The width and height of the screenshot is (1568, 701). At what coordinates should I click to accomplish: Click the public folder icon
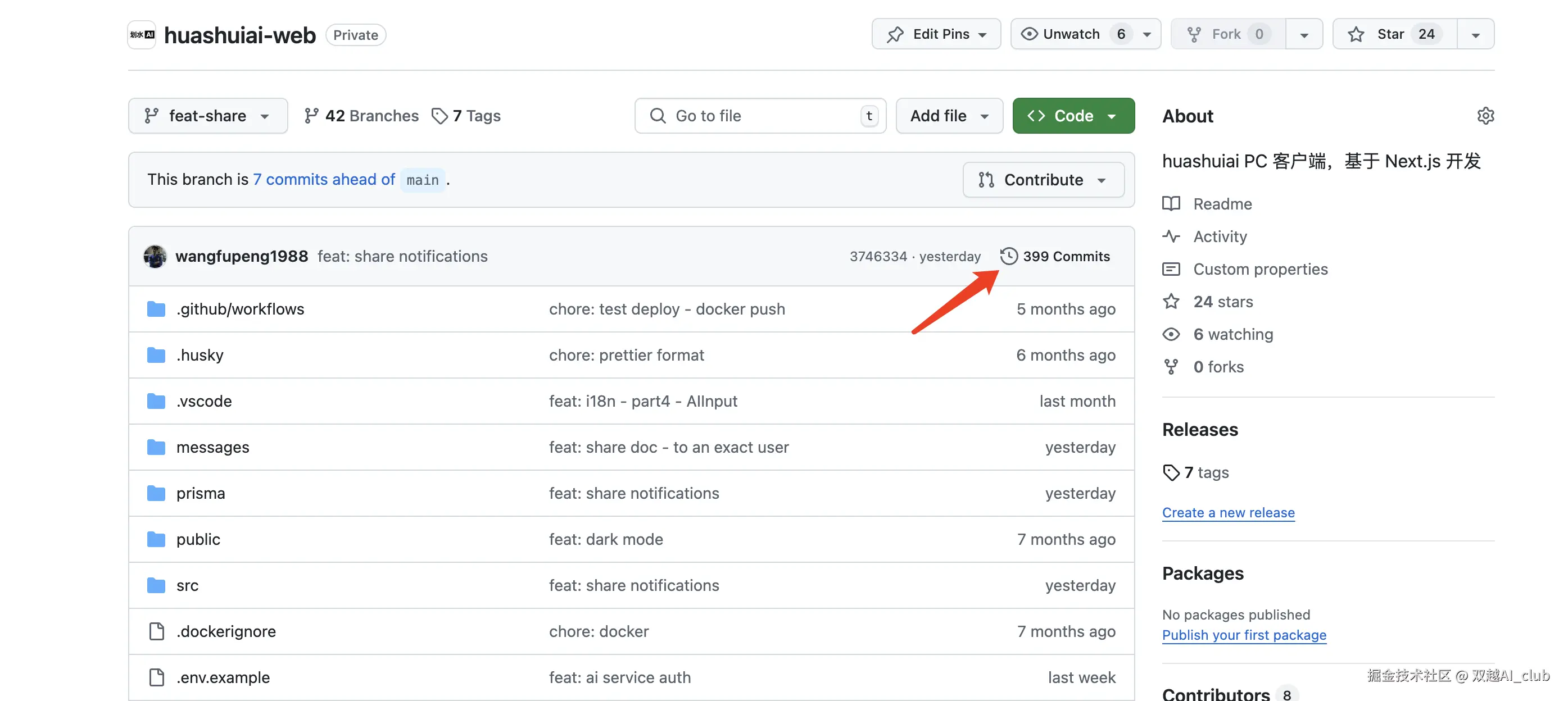tap(156, 540)
